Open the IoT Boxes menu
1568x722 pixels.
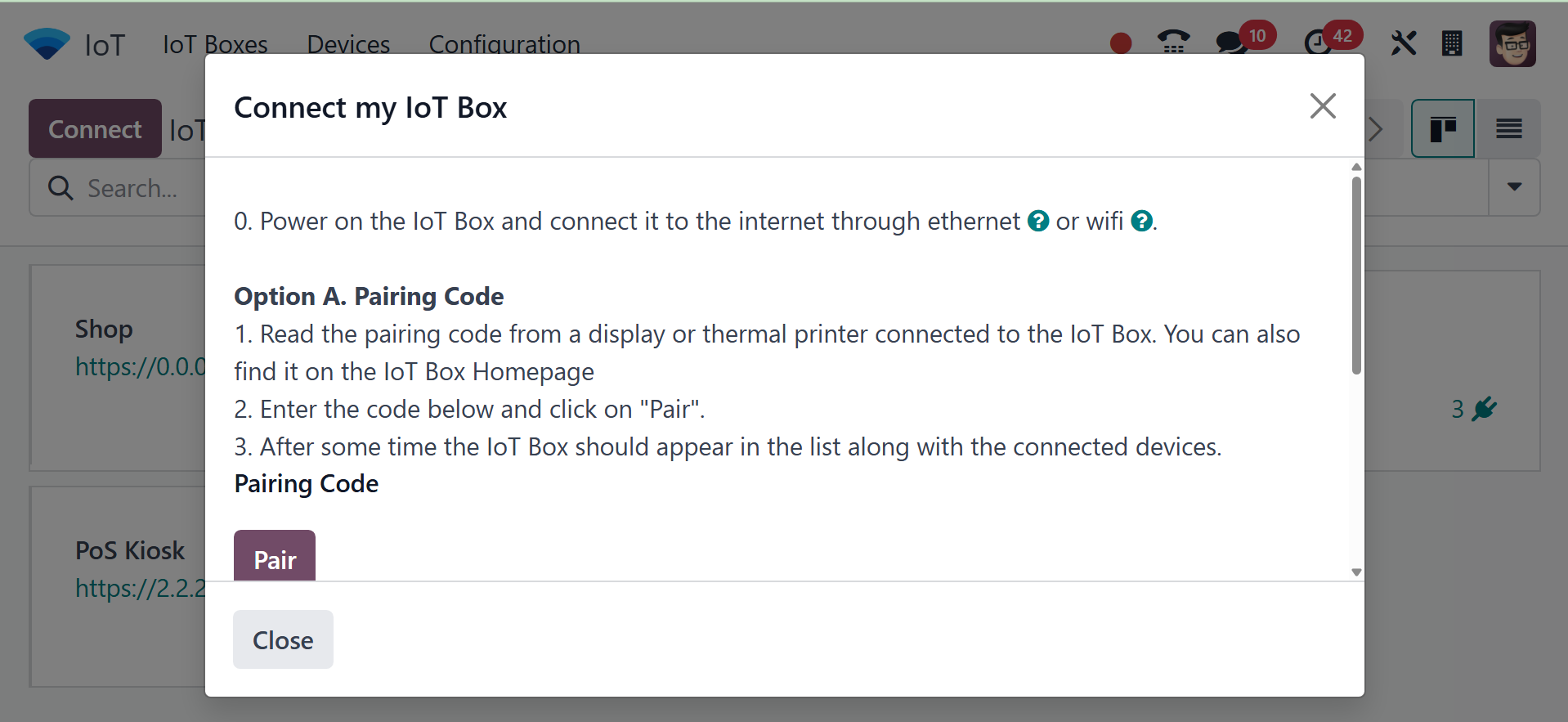[215, 44]
